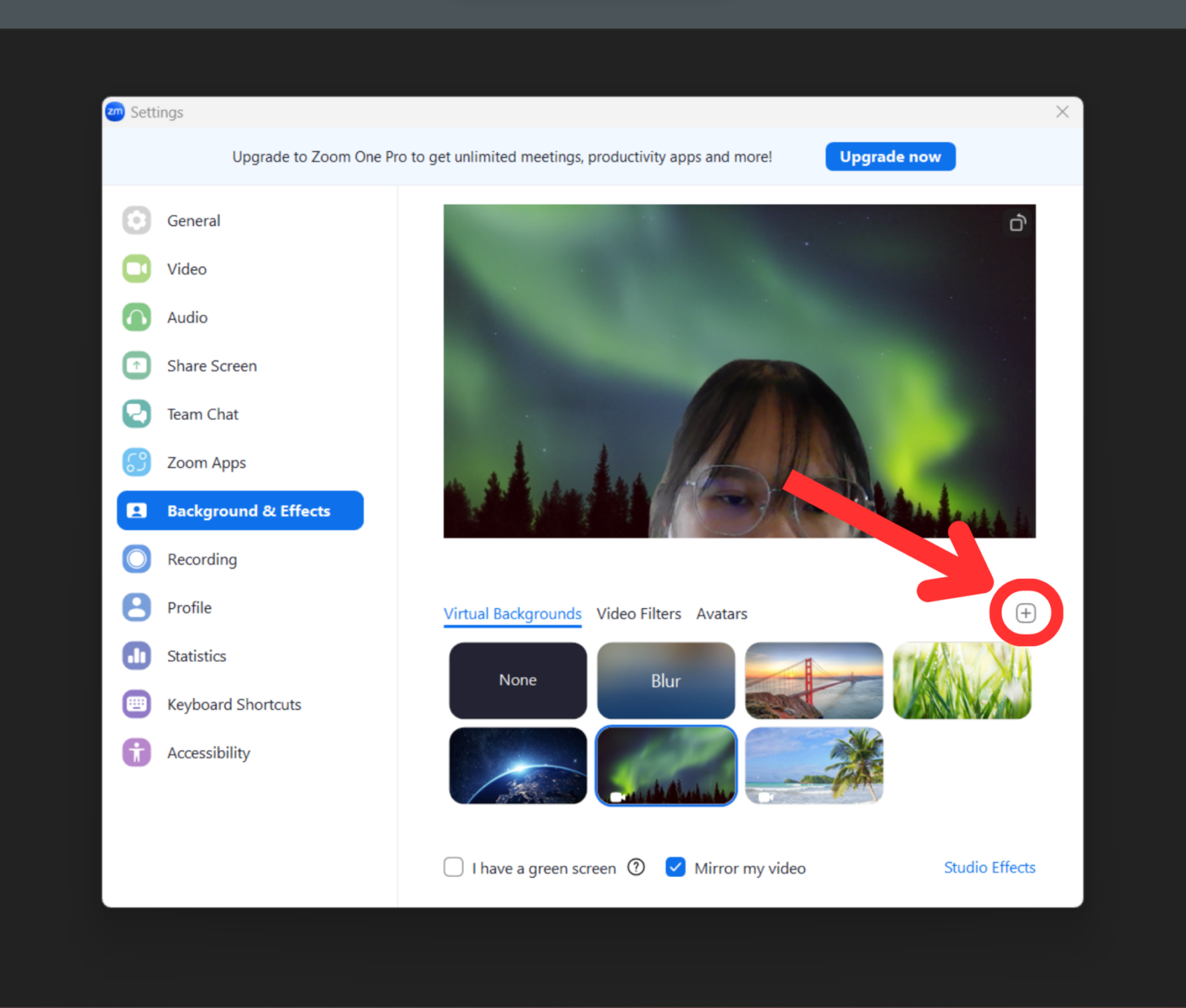The image size is (1186, 1008).
Task: Select the Keyboard Shortcuts icon
Action: point(137,703)
